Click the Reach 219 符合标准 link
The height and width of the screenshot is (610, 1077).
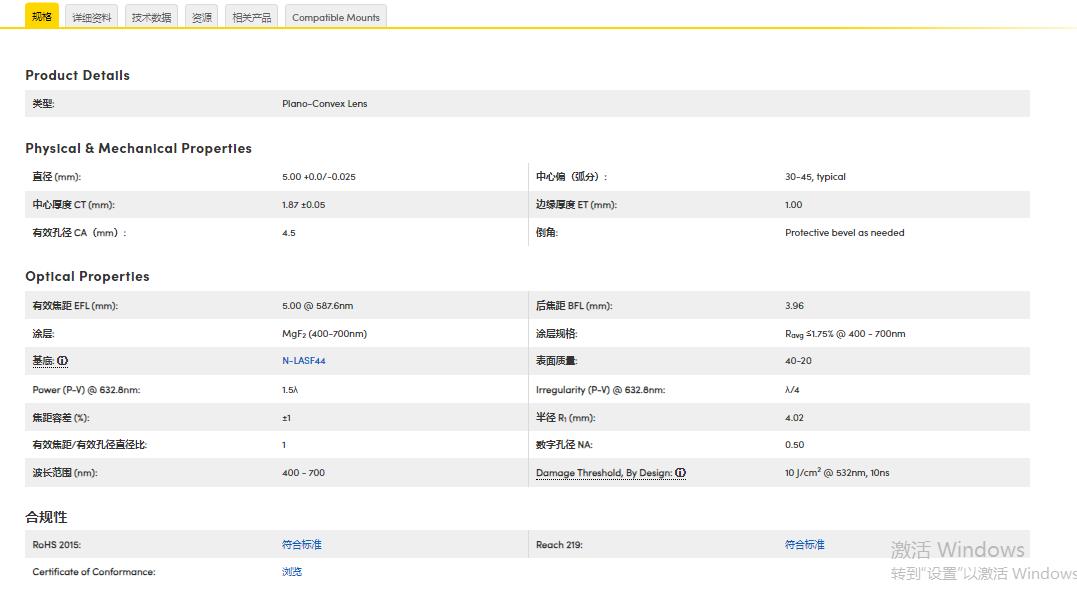coord(805,545)
